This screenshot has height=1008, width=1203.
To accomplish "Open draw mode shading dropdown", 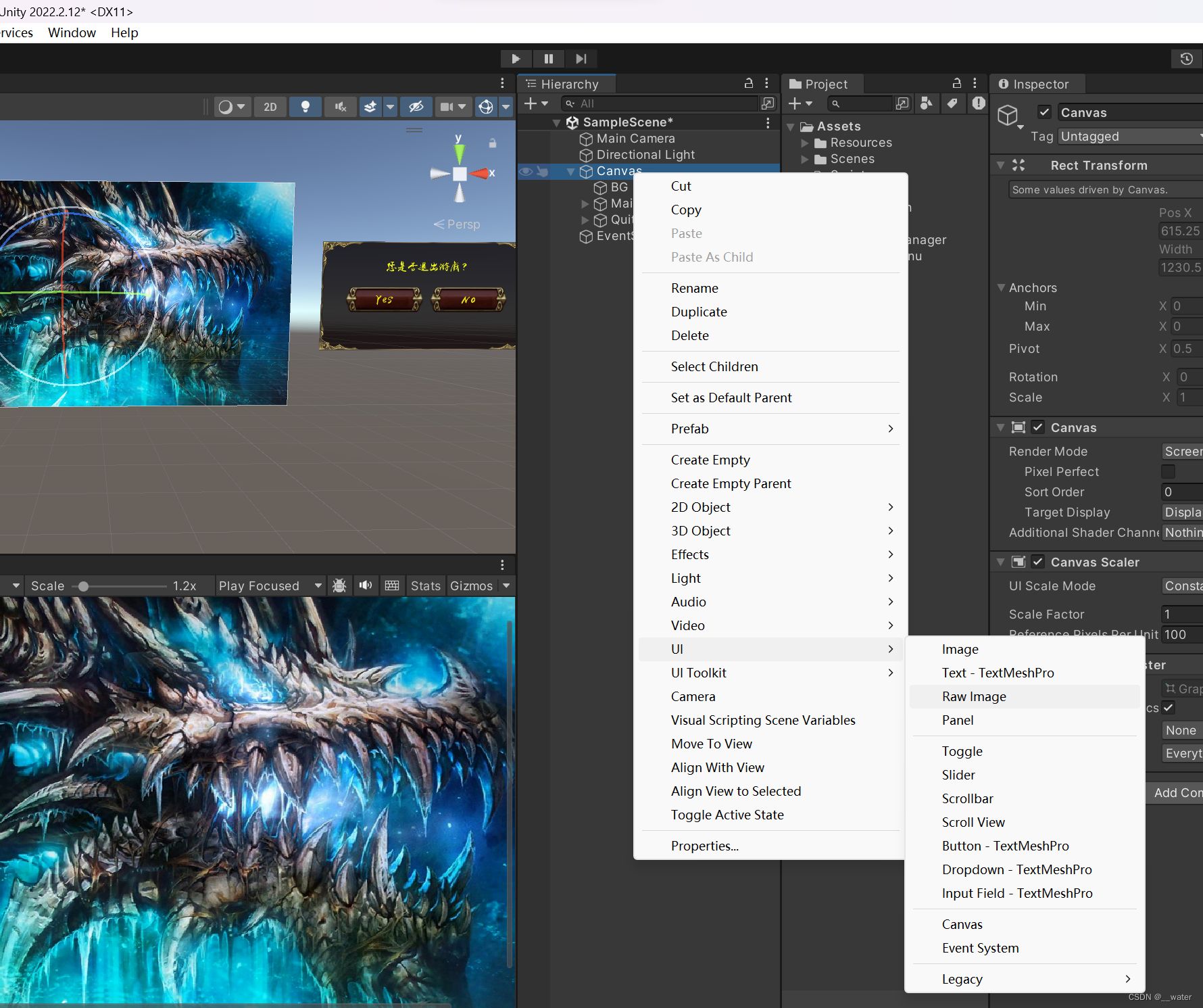I will (x=232, y=107).
